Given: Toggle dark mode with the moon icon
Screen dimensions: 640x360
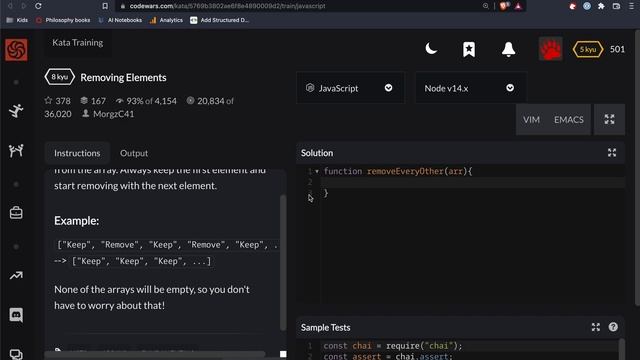Looking at the screenshot, I should pos(431,49).
